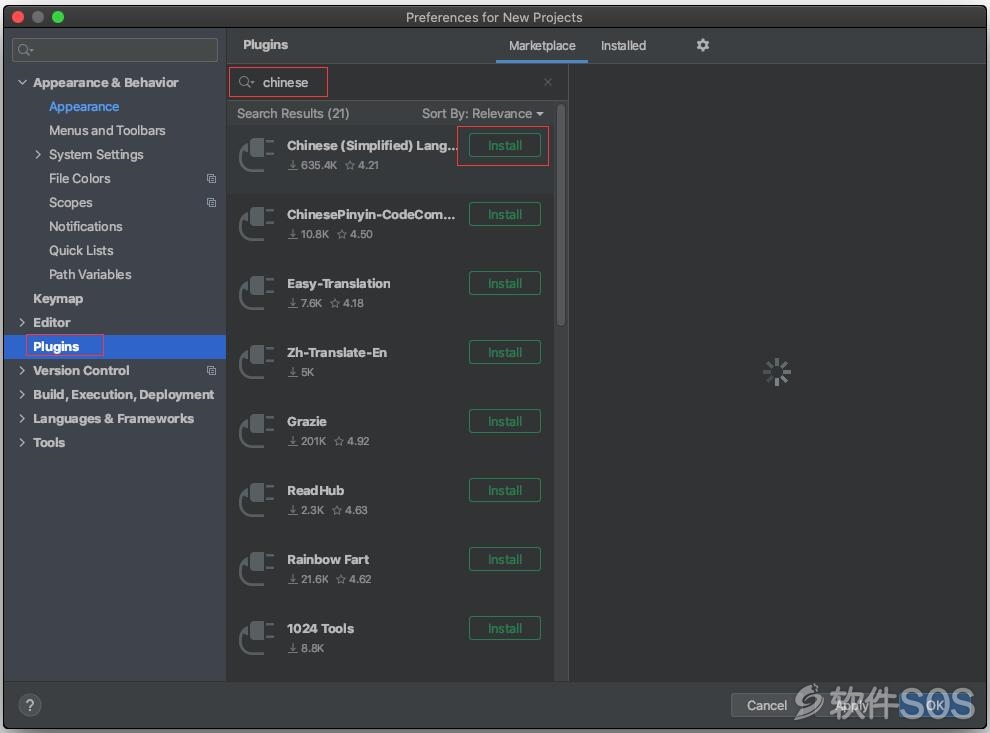Screen dimensions: 990x733
Task: Click the Grazie plugin icon
Action: click(257, 431)
